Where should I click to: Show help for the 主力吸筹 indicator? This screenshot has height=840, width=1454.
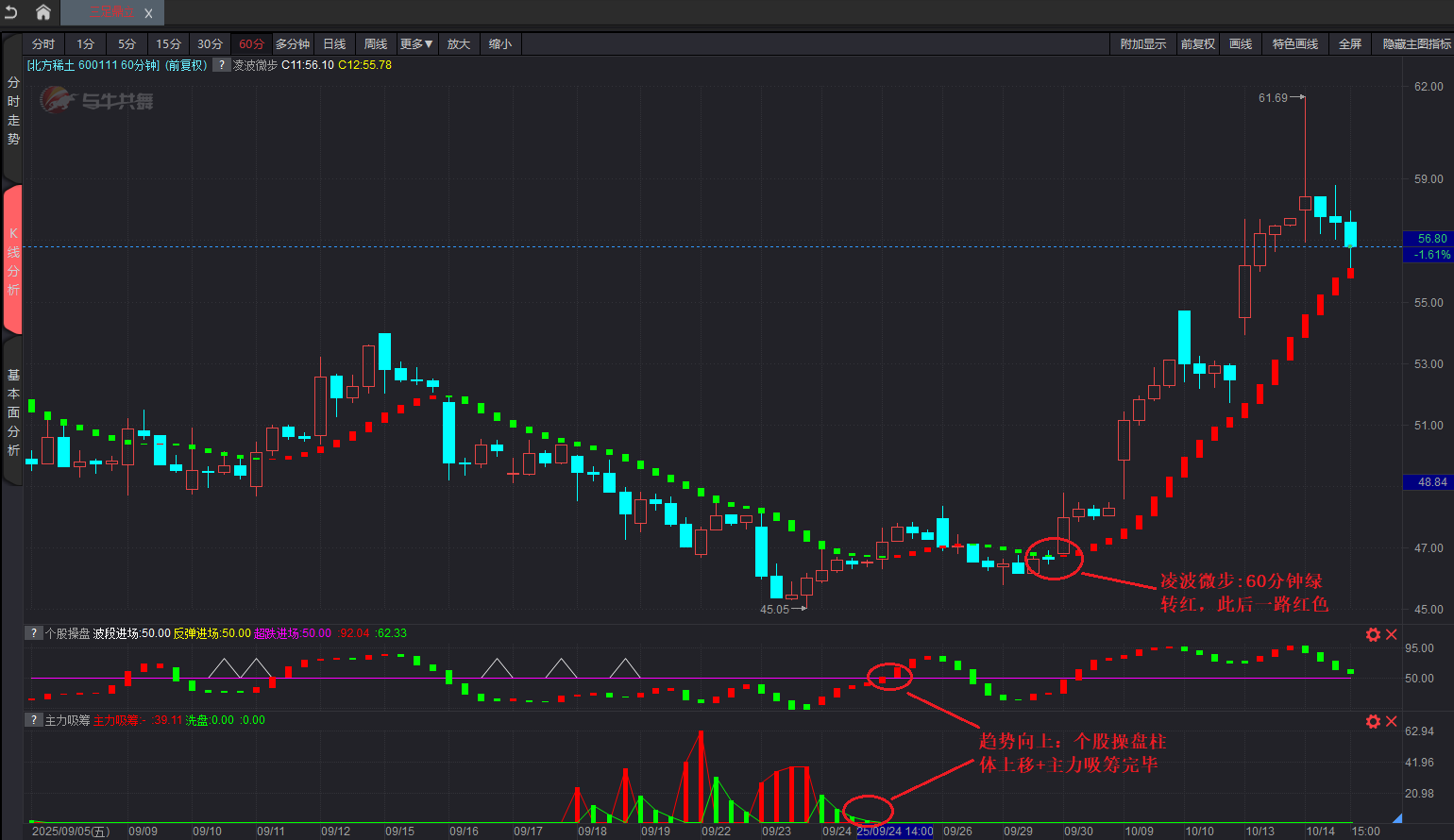[x=34, y=720]
